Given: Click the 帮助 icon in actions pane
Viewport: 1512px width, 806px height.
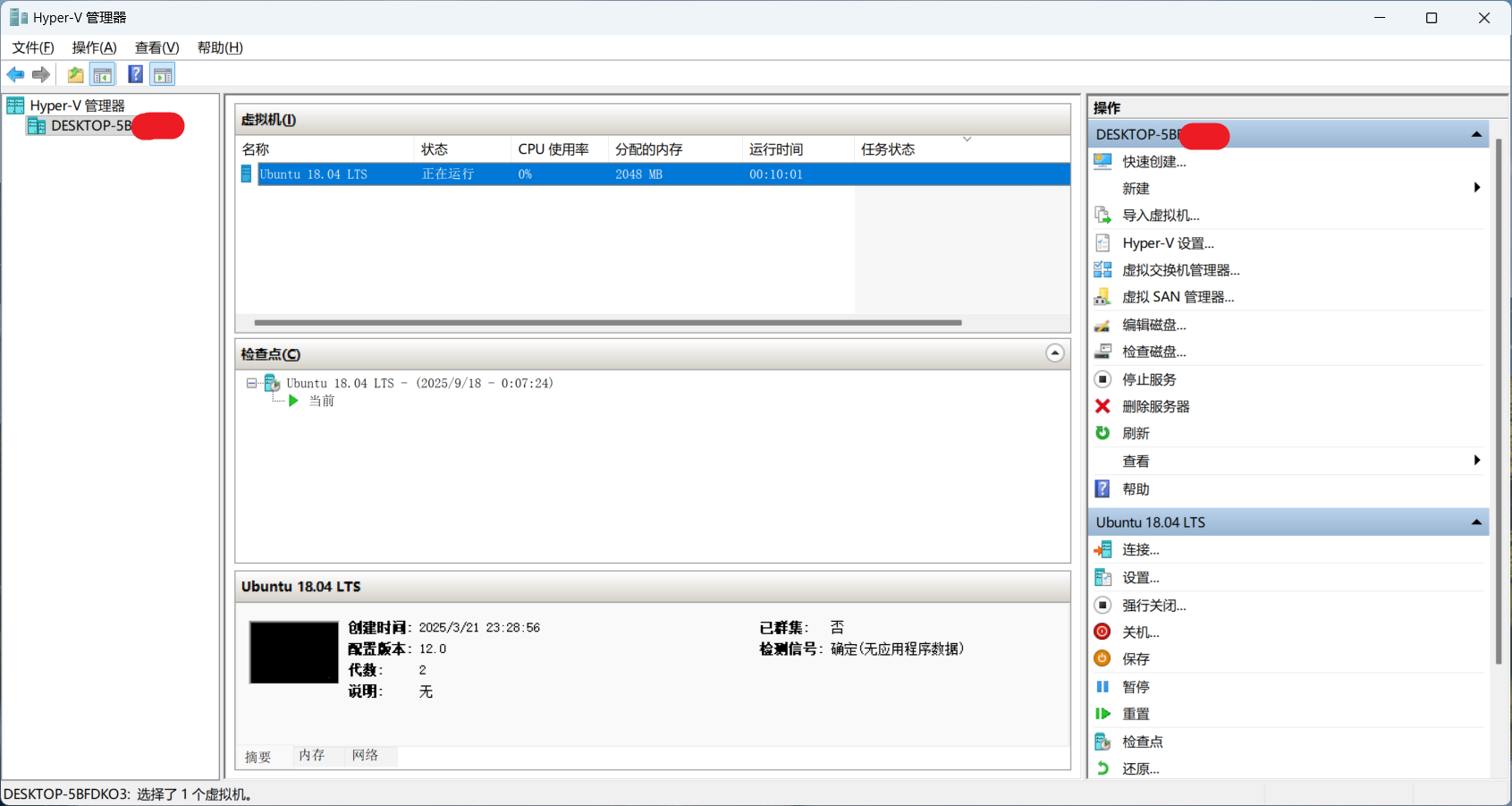Looking at the screenshot, I should pos(1102,488).
